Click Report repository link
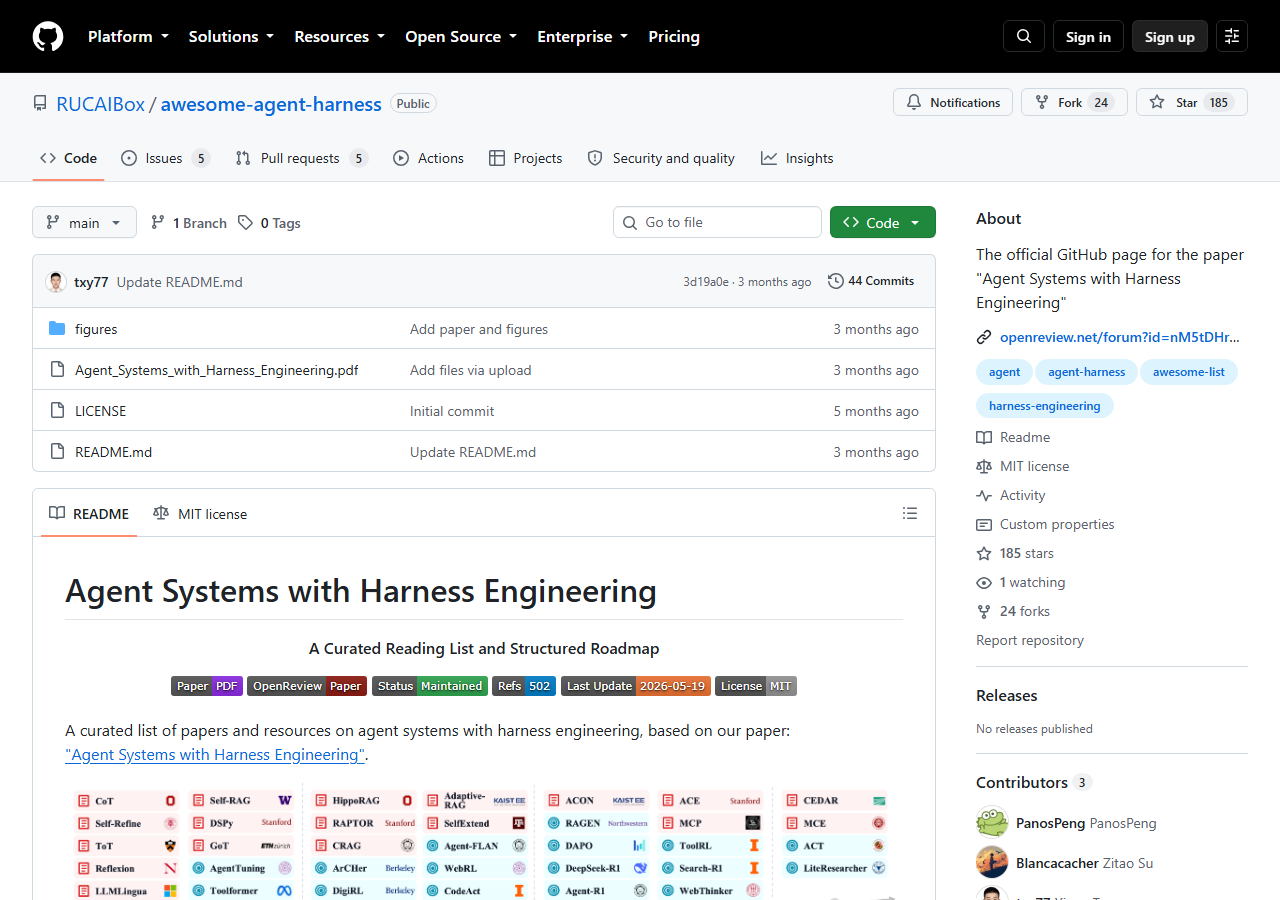The image size is (1280, 900). [x=1030, y=640]
